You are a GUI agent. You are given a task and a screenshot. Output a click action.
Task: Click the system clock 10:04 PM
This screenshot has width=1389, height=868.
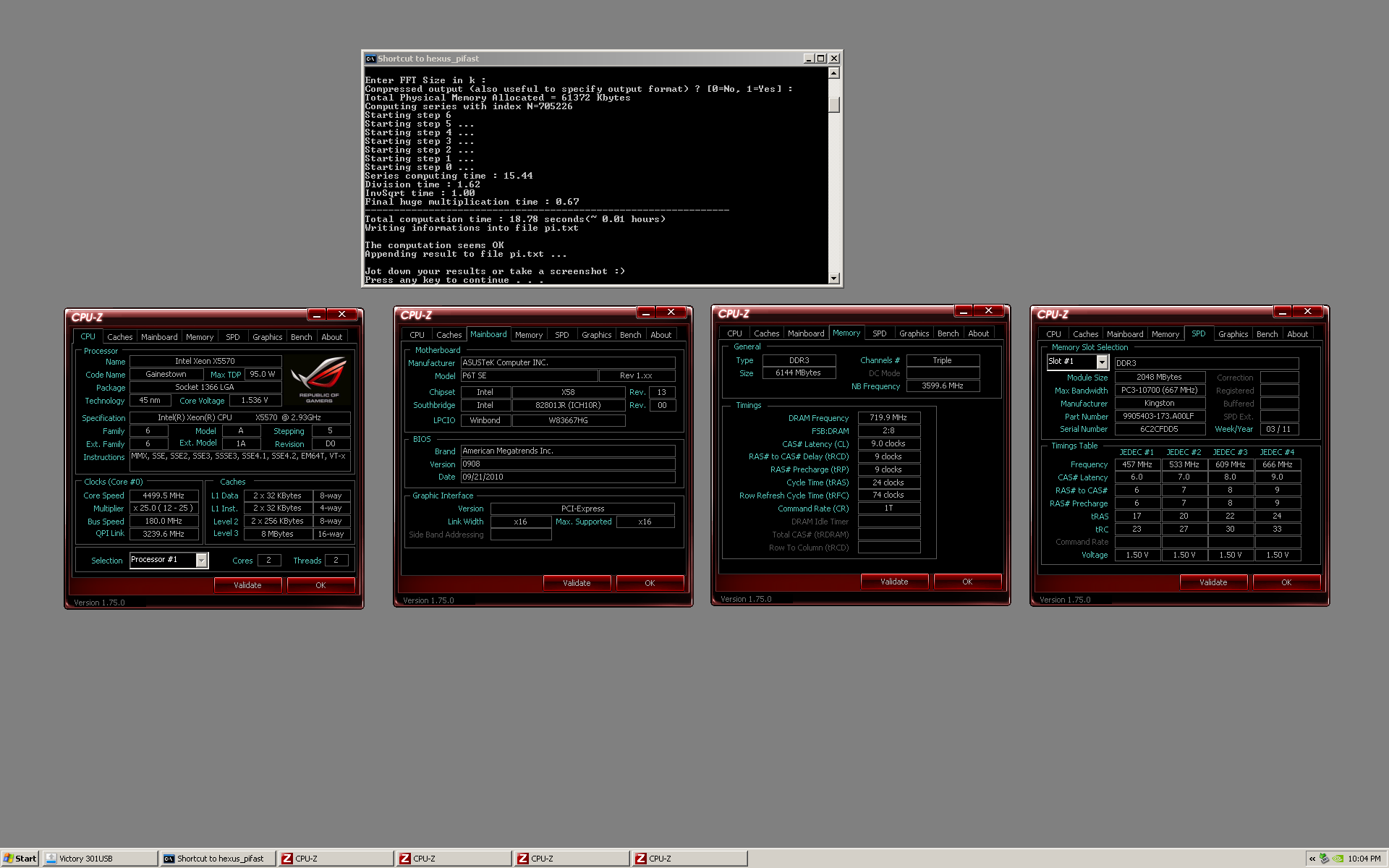(x=1364, y=859)
